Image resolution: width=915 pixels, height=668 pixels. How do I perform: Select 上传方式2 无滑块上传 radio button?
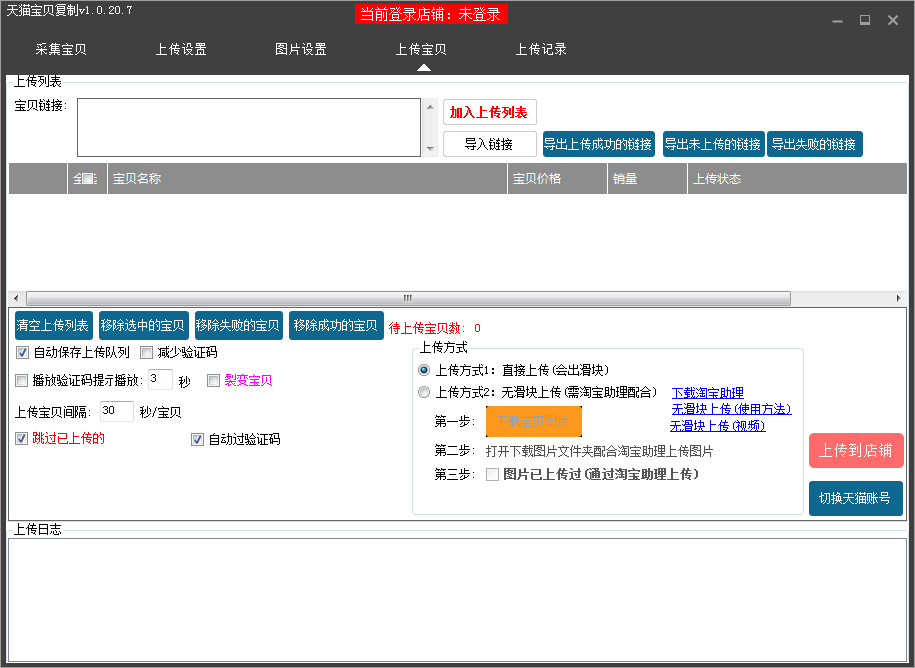(x=424, y=393)
